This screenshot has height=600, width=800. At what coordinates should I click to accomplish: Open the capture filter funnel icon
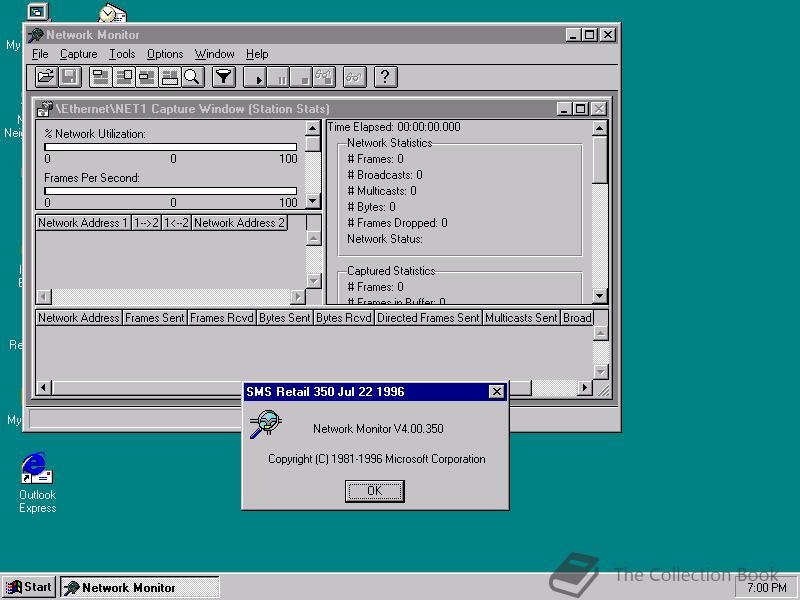(x=223, y=77)
